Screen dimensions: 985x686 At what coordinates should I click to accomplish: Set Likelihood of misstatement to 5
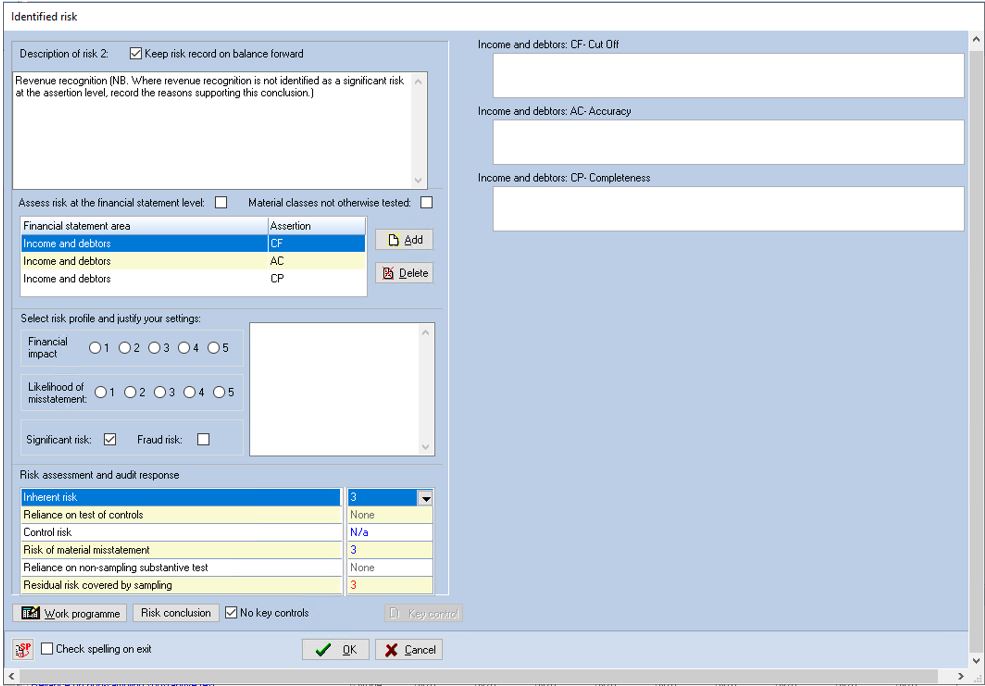click(x=219, y=392)
